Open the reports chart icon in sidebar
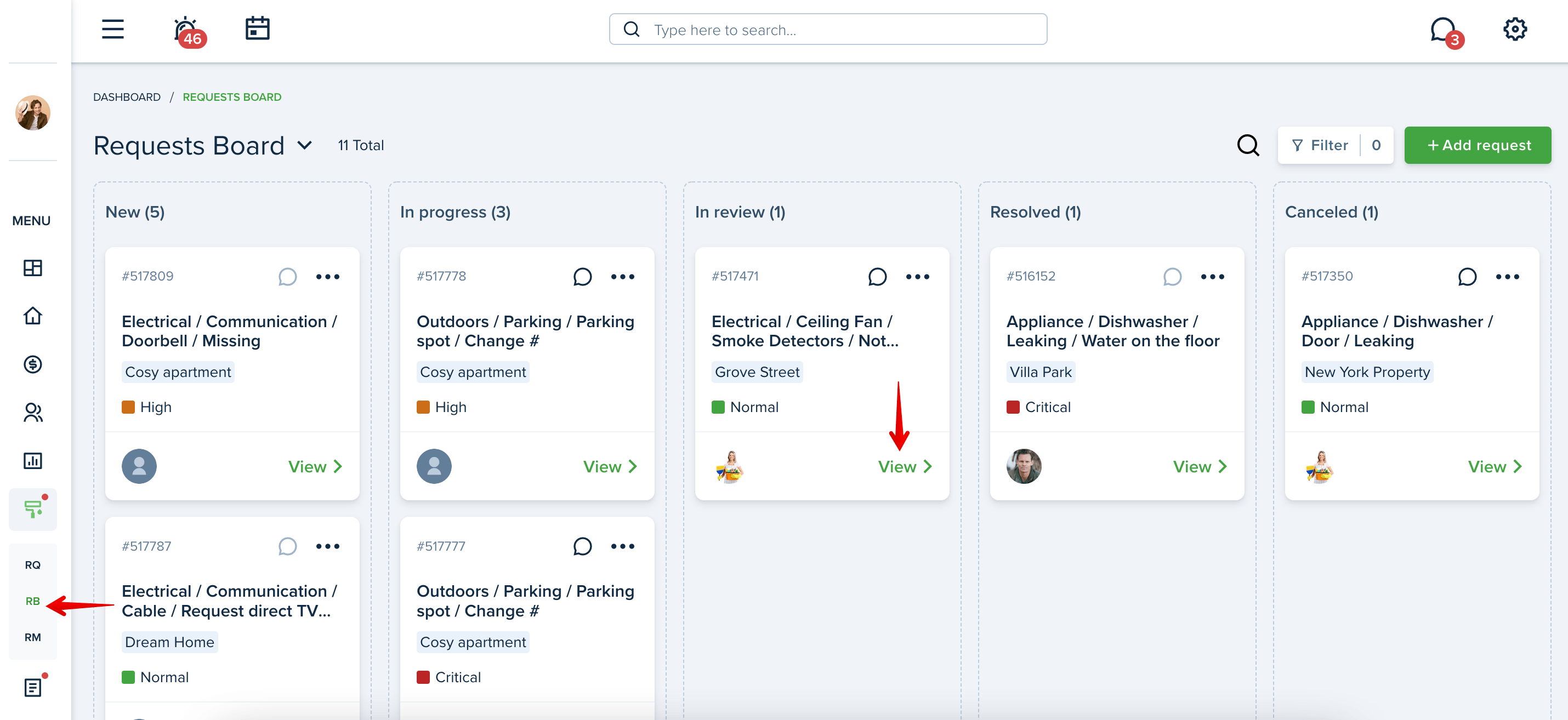The image size is (1568, 720). click(x=33, y=461)
